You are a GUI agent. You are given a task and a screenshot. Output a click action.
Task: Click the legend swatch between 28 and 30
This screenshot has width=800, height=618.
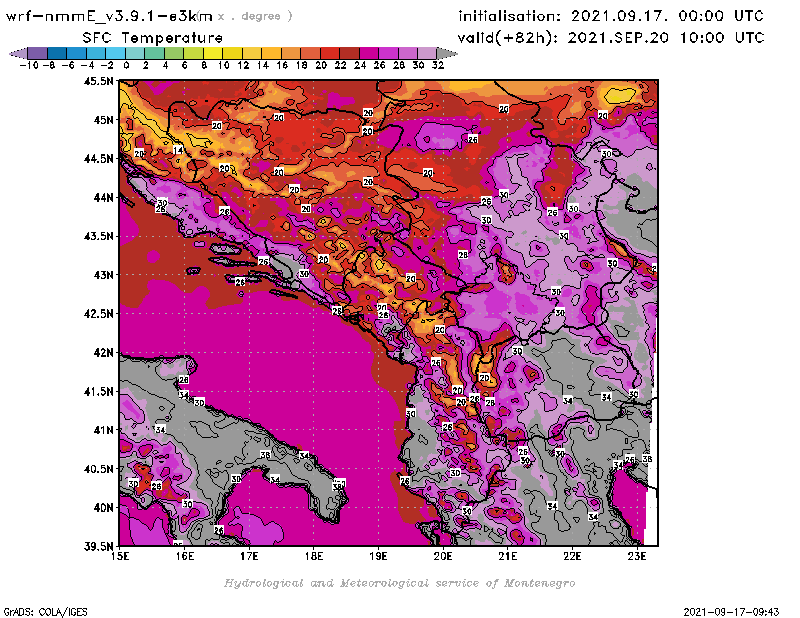[408, 53]
